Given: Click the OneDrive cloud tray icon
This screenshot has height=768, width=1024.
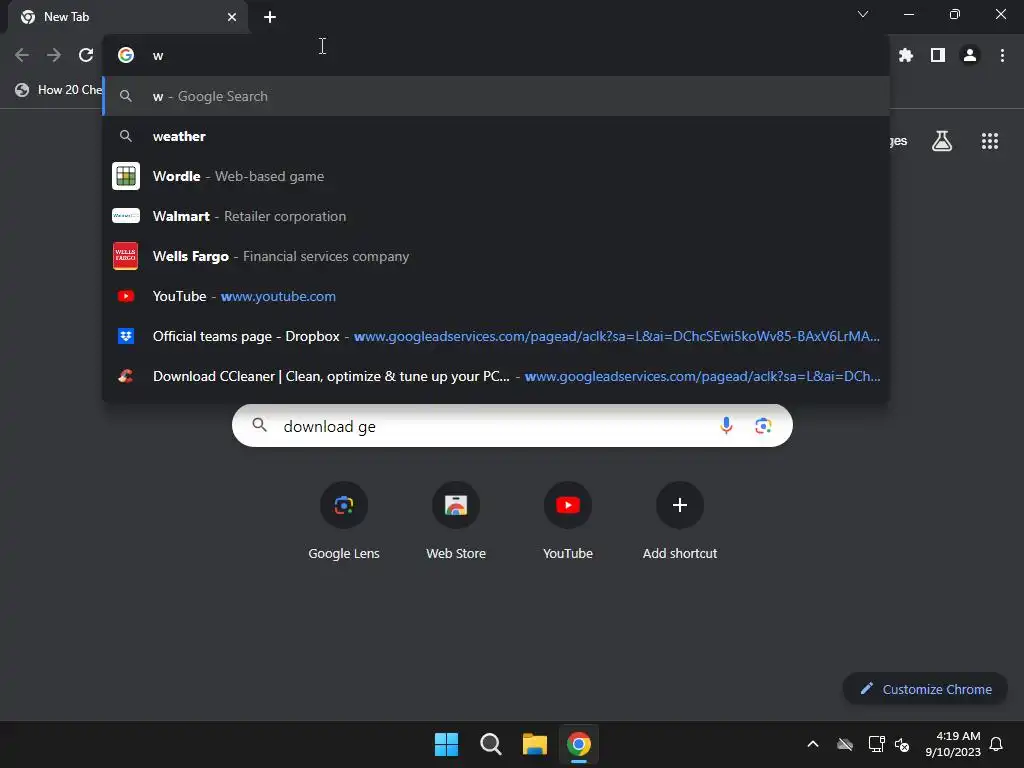Looking at the screenshot, I should click(x=845, y=744).
